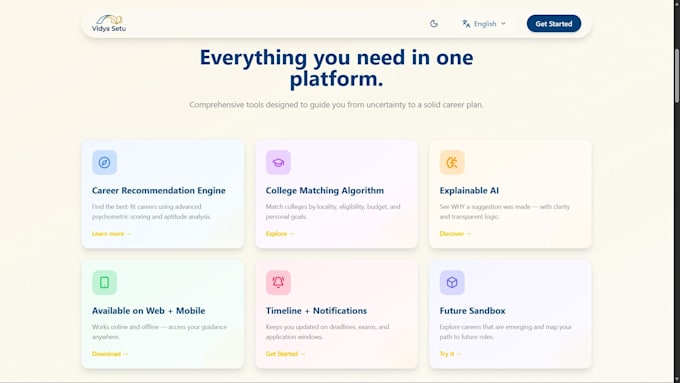Image resolution: width=680 pixels, height=383 pixels.
Task: Click the dropdown chevron next to English
Action: click(503, 24)
